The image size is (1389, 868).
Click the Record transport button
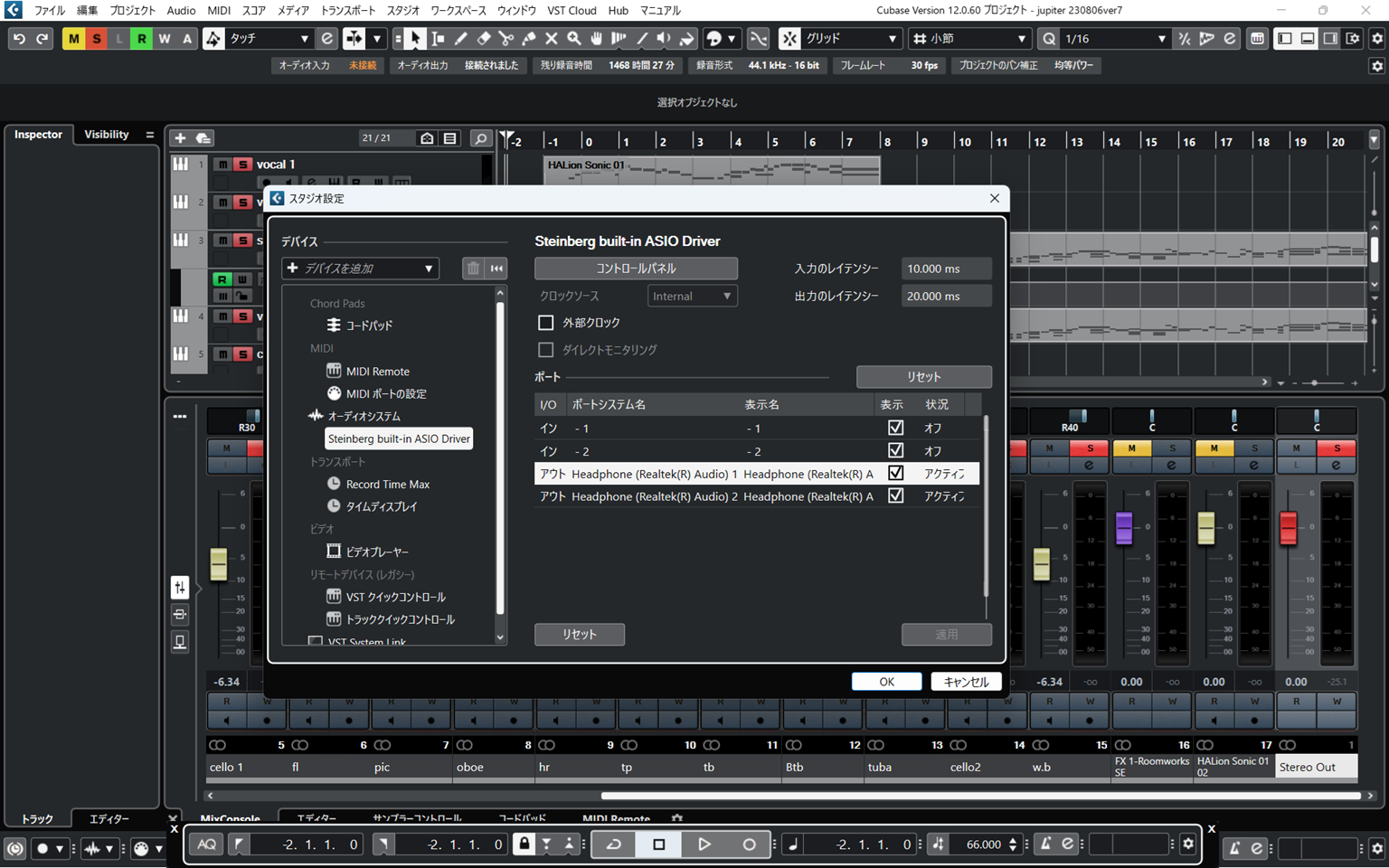click(x=749, y=844)
